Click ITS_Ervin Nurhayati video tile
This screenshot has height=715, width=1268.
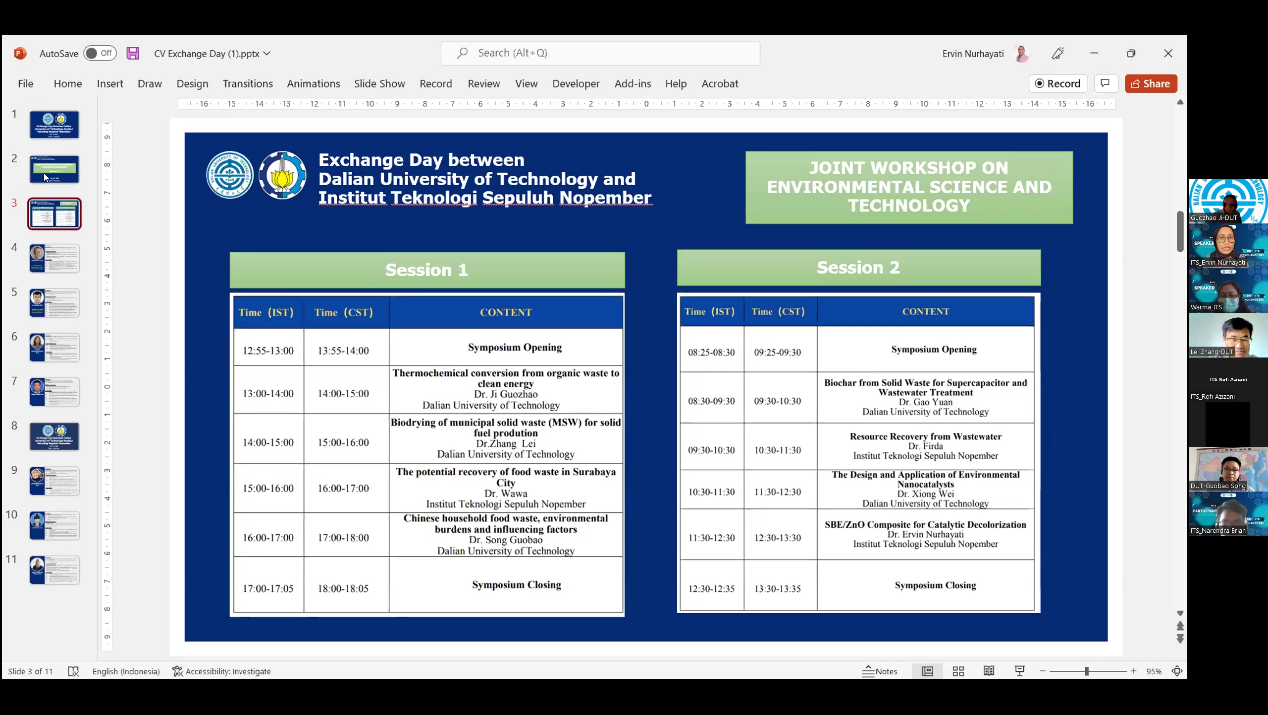(x=1228, y=247)
